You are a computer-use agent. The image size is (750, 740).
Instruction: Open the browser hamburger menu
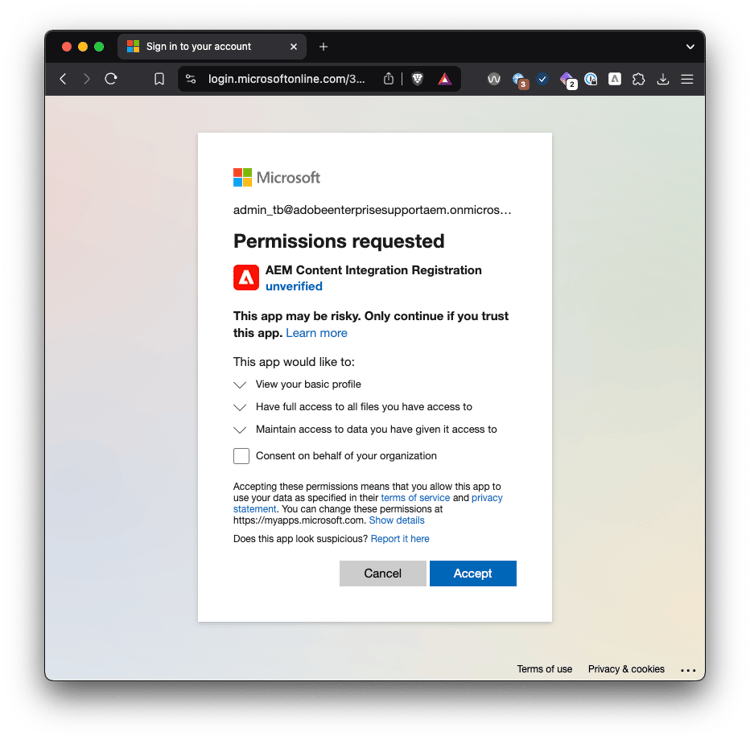[687, 79]
